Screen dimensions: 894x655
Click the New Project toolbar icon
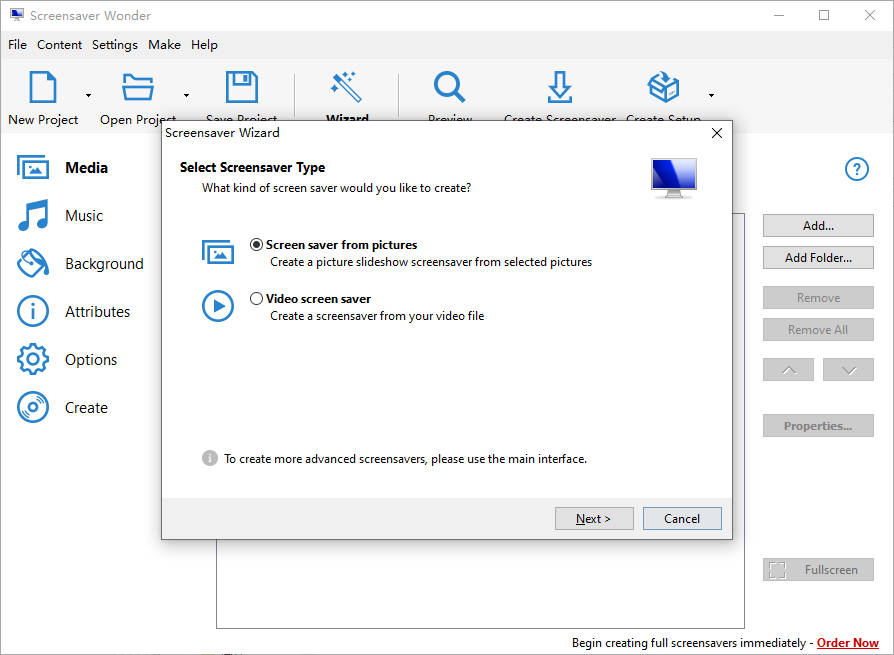tap(43, 88)
